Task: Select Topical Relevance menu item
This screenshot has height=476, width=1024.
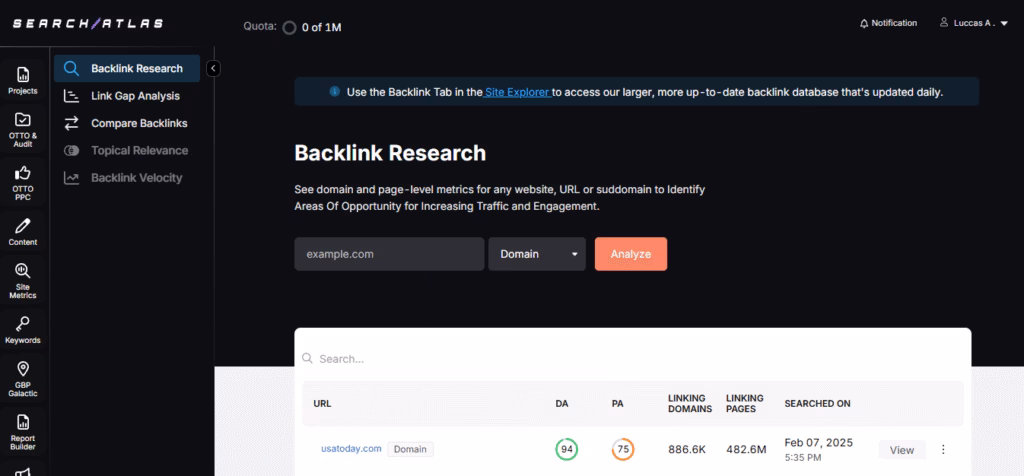Action: point(138,150)
